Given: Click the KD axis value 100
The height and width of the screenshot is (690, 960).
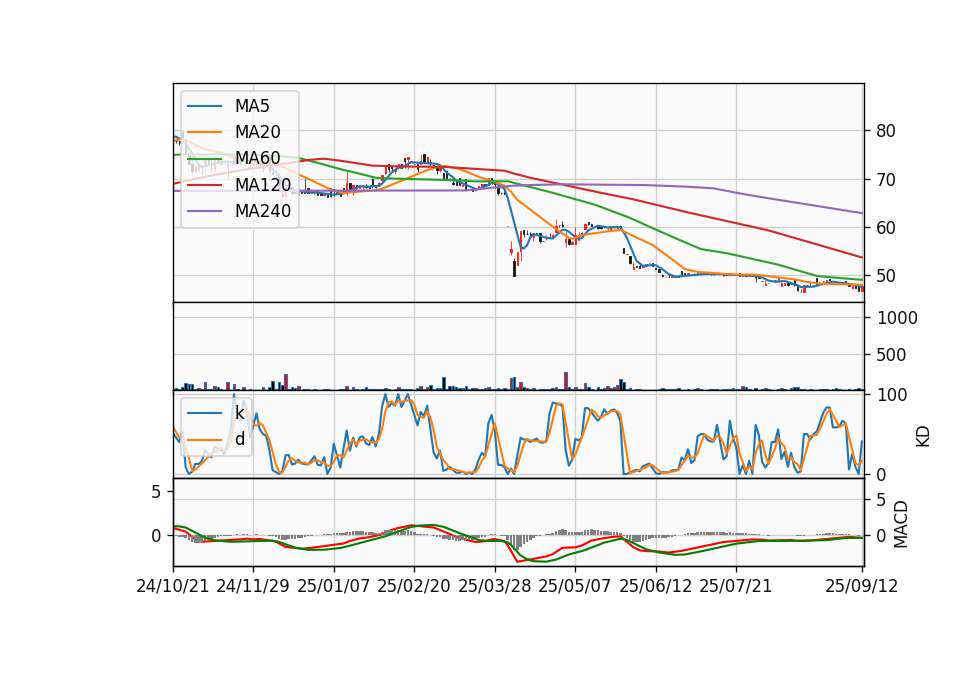Looking at the screenshot, I should click(892, 395).
